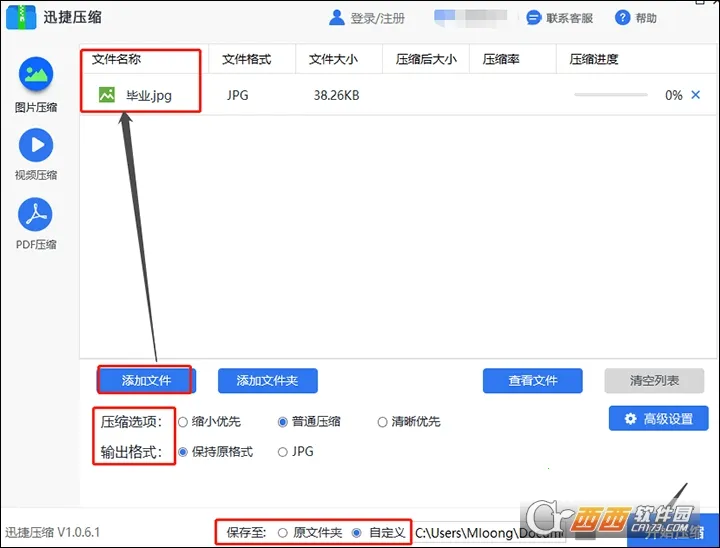The width and height of the screenshot is (720, 548).
Task: Set save location to 自定义
Action: pos(357,533)
